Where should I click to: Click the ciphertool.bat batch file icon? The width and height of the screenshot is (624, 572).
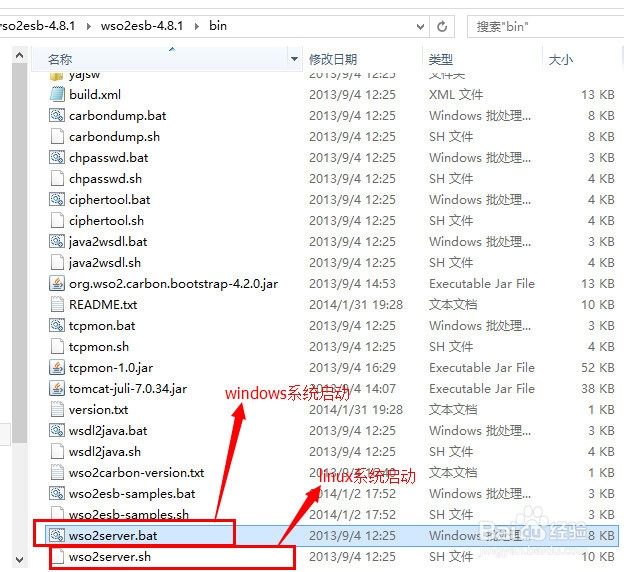tap(57, 199)
